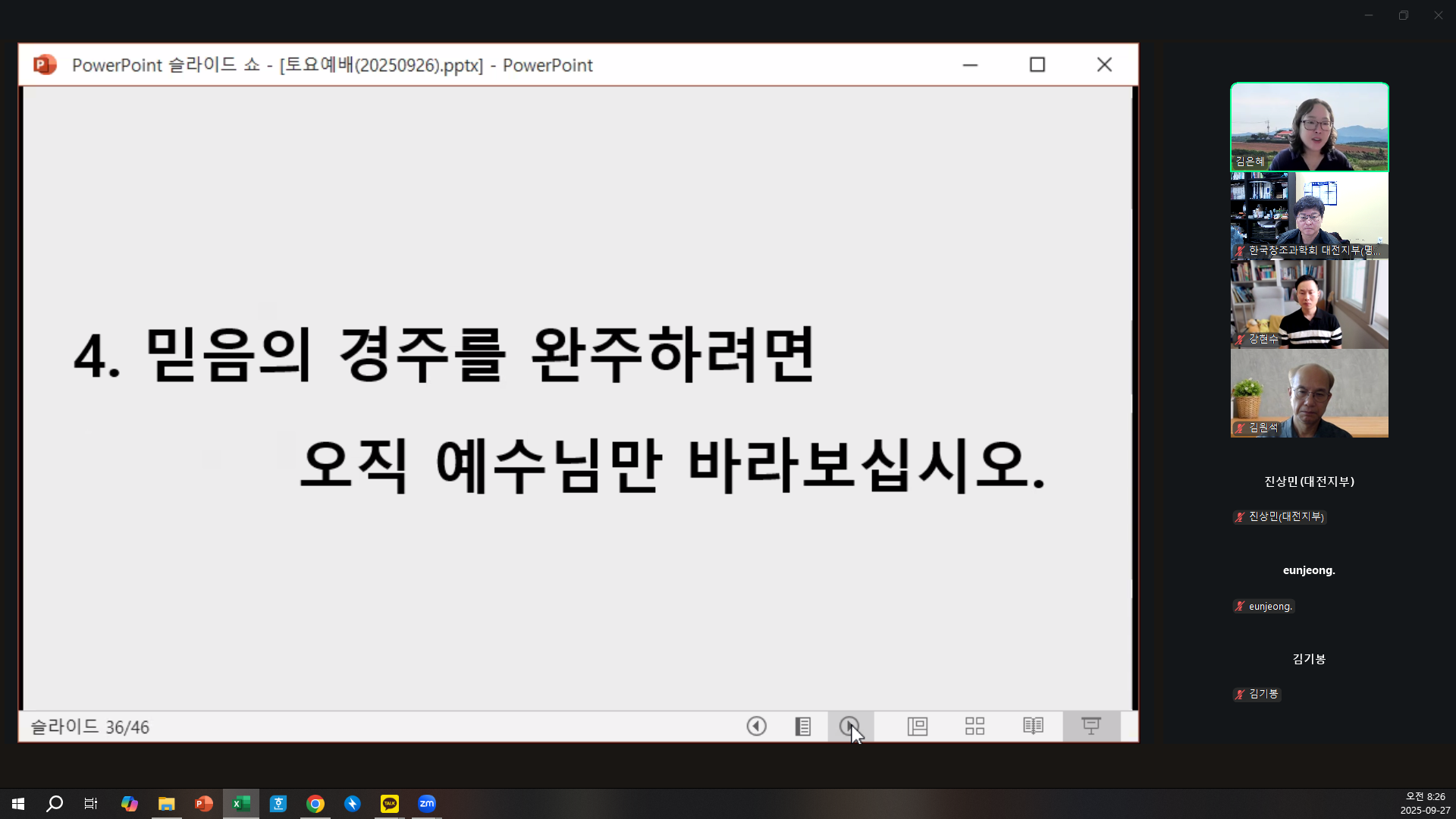Open Excel from the taskbar

(241, 804)
